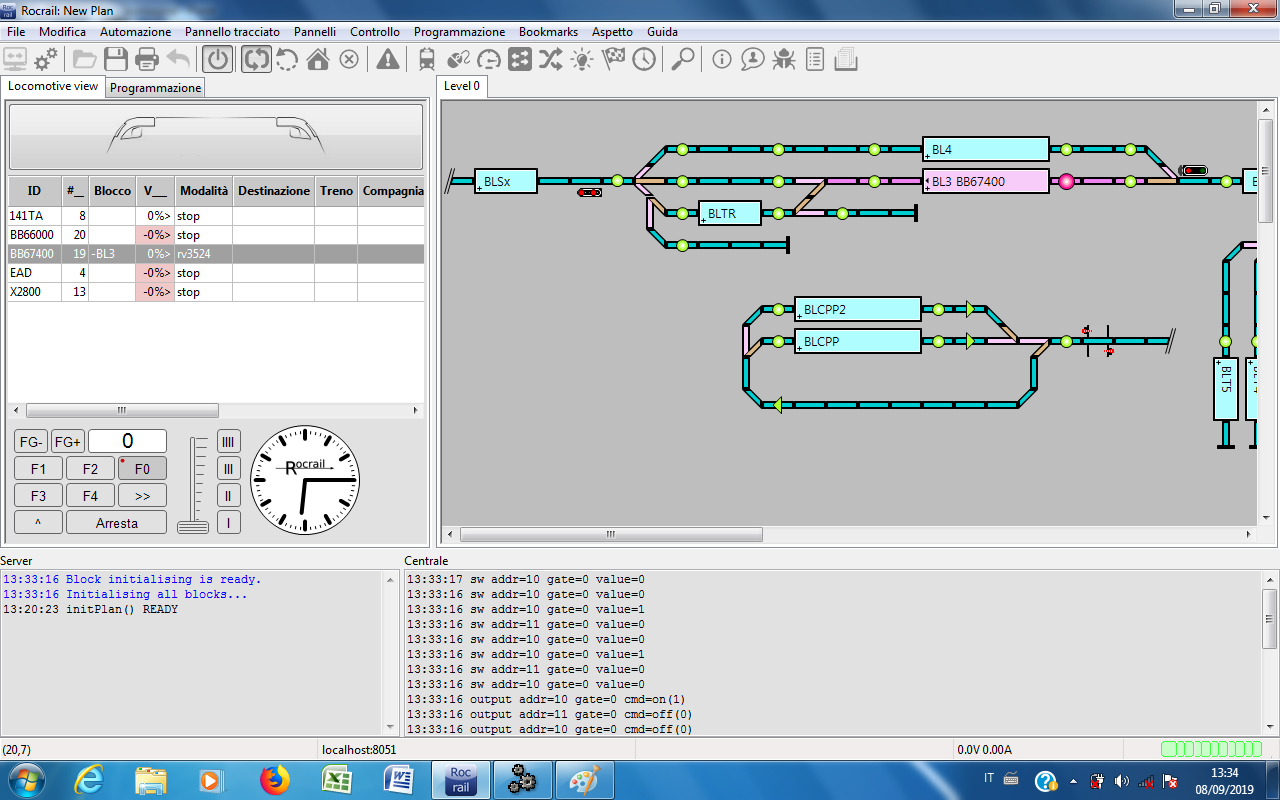Viewport: 1280px width, 800px height.
Task: Switch to the Programmazione tab
Action: tap(155, 88)
